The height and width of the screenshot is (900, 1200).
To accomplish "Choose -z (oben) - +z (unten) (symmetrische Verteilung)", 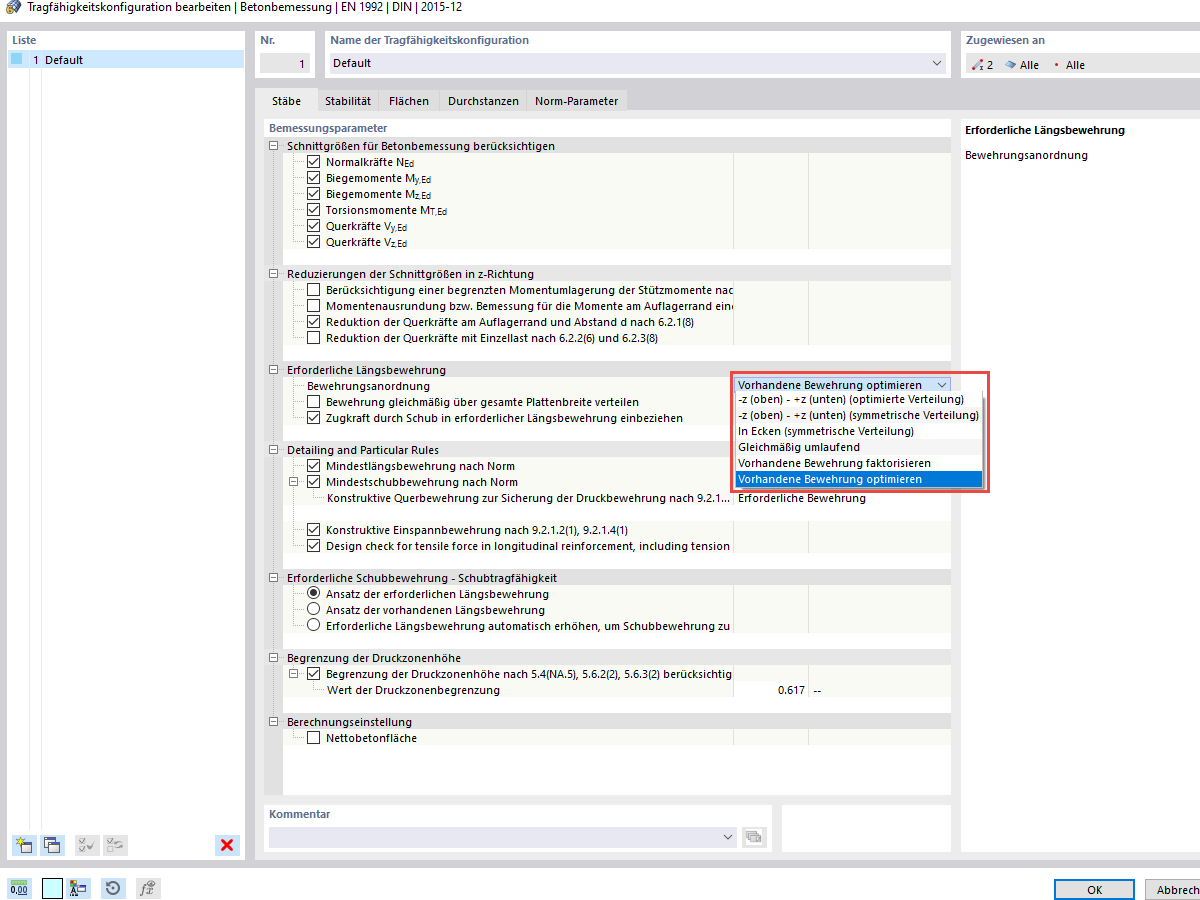I will point(859,415).
